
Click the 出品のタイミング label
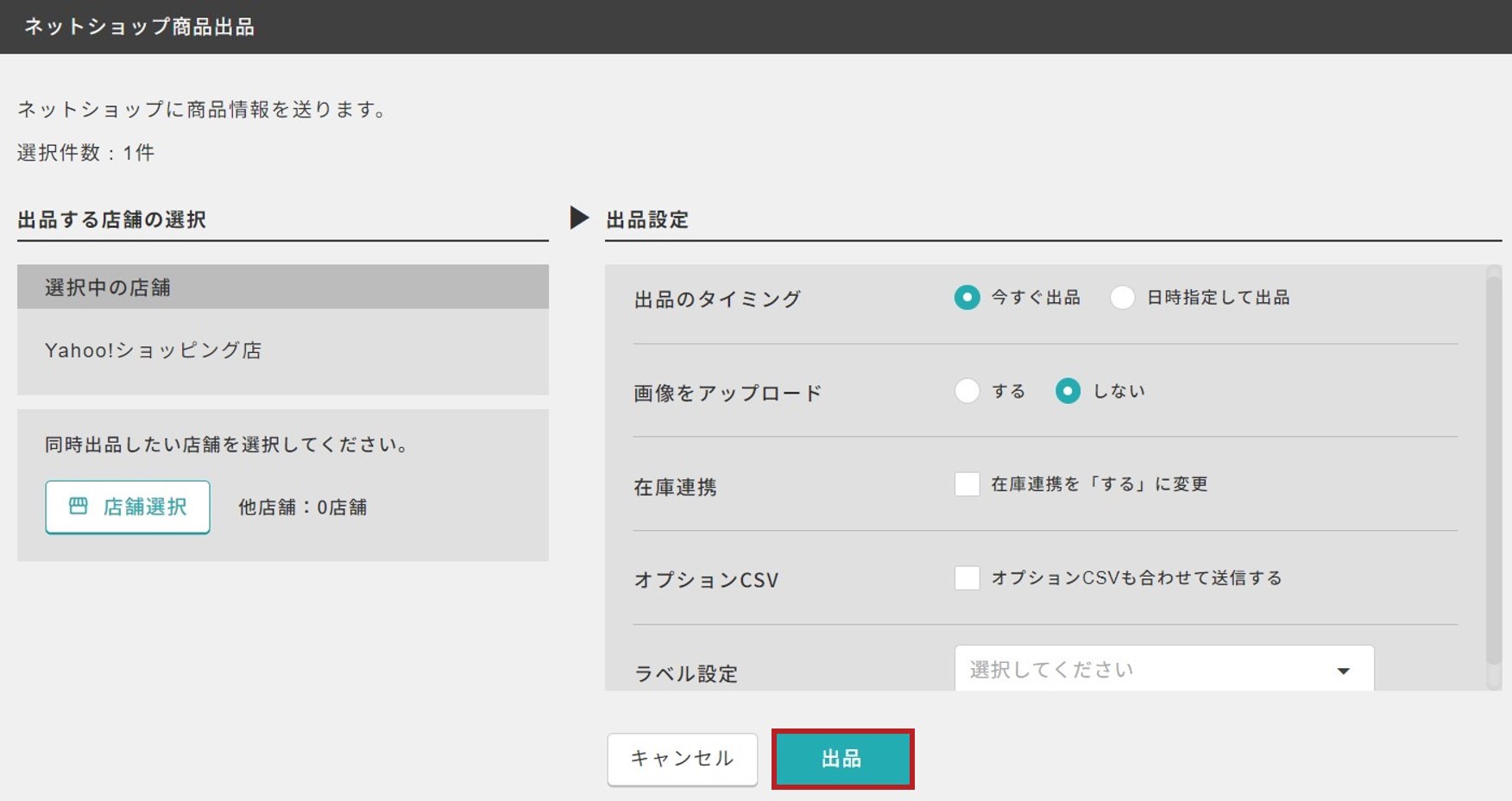click(x=717, y=300)
